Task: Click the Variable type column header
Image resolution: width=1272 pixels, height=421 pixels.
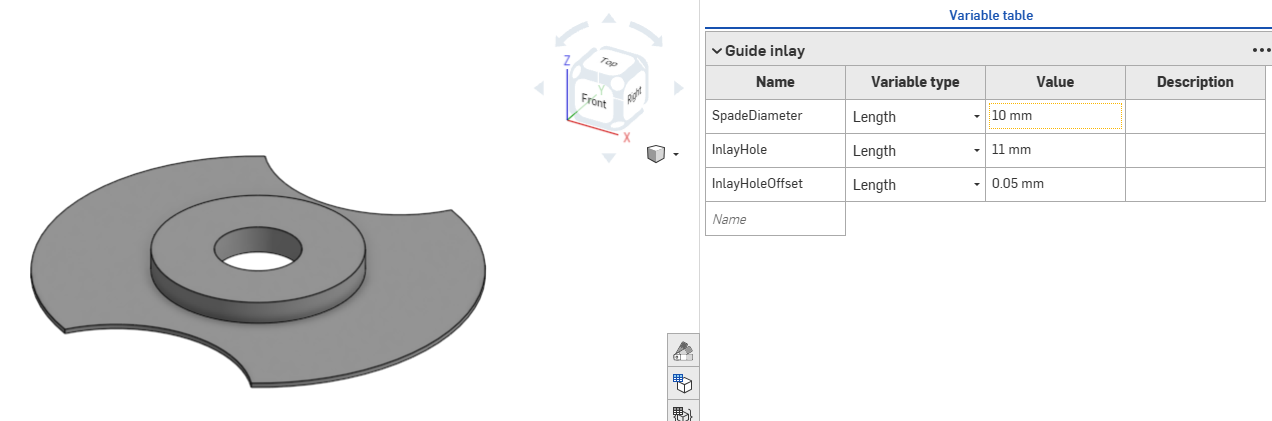Action: click(915, 82)
